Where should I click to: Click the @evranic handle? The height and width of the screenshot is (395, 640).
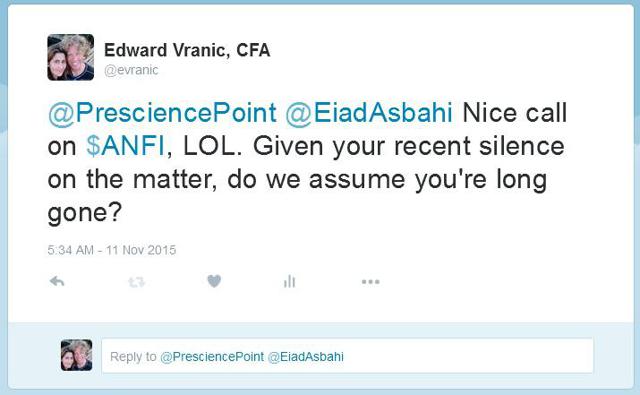point(131,70)
